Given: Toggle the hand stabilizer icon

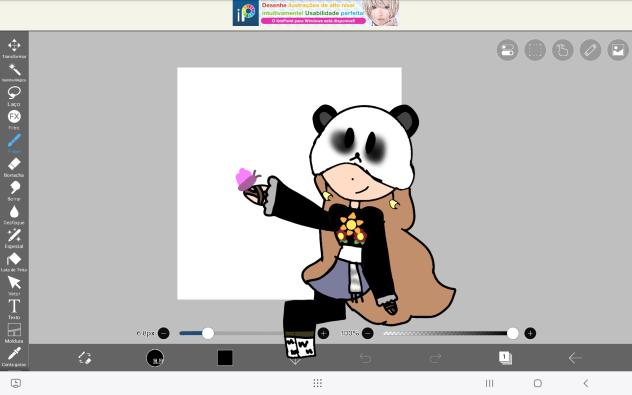Looking at the screenshot, I should click(563, 50).
